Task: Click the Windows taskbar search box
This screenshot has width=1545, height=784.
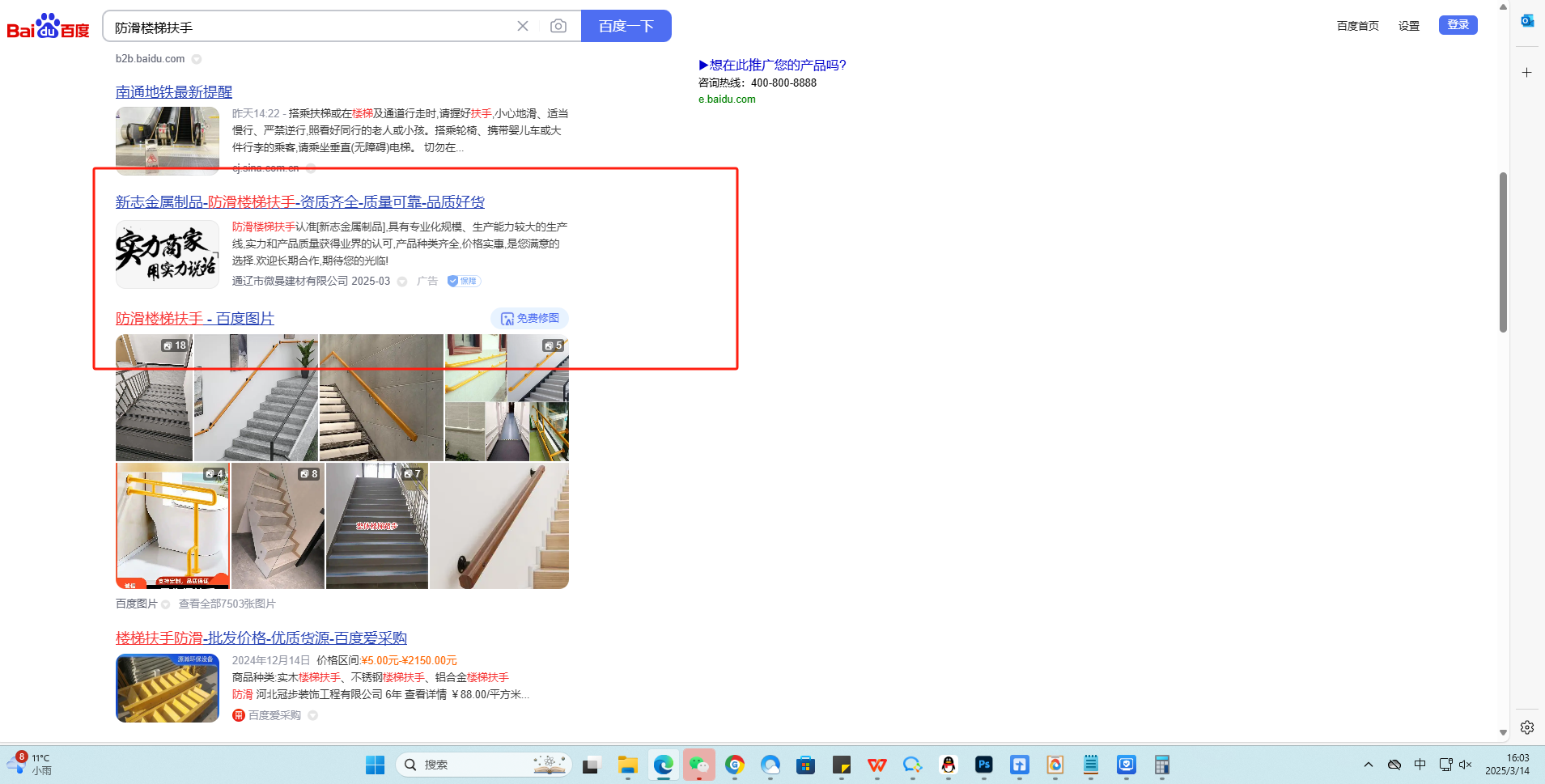Action: [484, 765]
